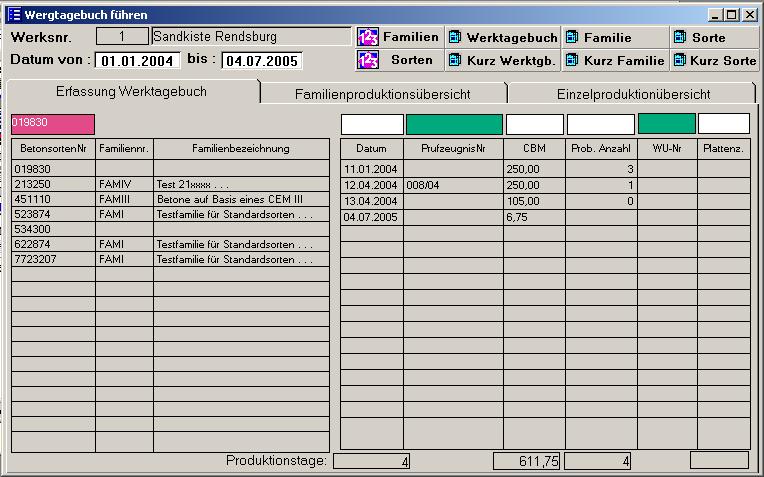Click the window system menu icon
Screen dimensions: 764x477
click(x=14, y=15)
